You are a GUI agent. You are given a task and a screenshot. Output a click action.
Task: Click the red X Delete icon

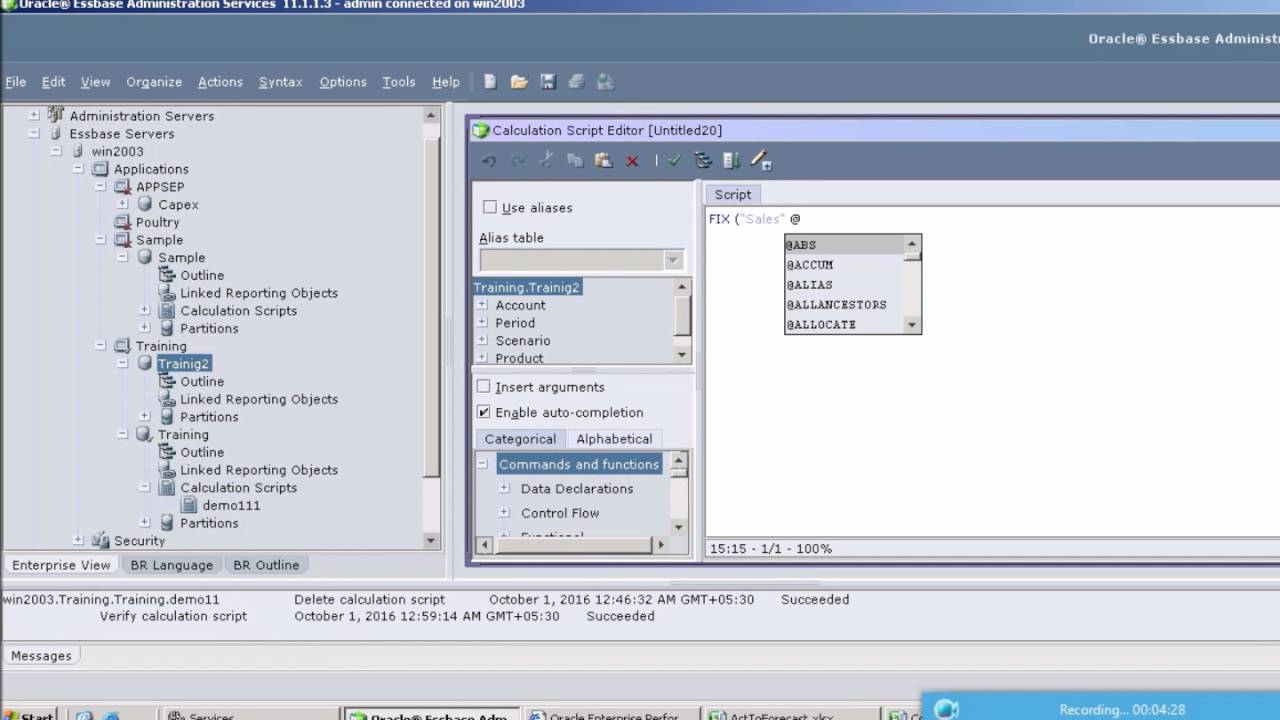[632, 161]
